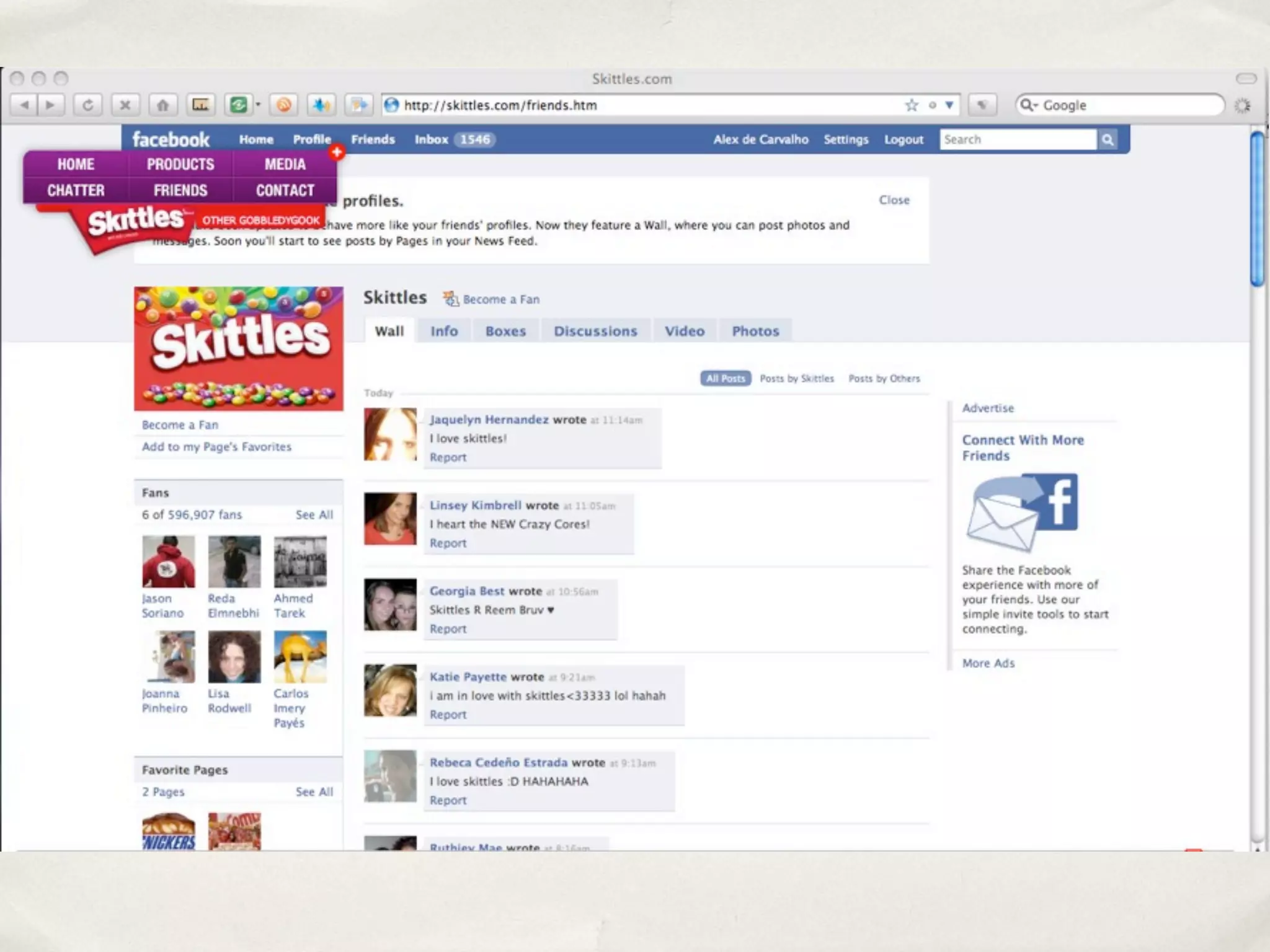Report Katie Payette's wall post

coord(448,715)
